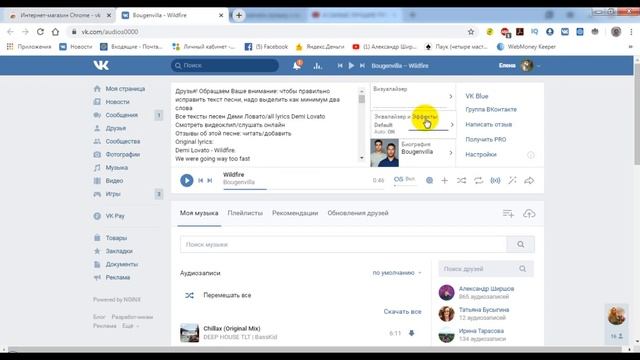The width and height of the screenshot is (640, 360).
Task: Click the info icon beside Настройки
Action: (531, 155)
